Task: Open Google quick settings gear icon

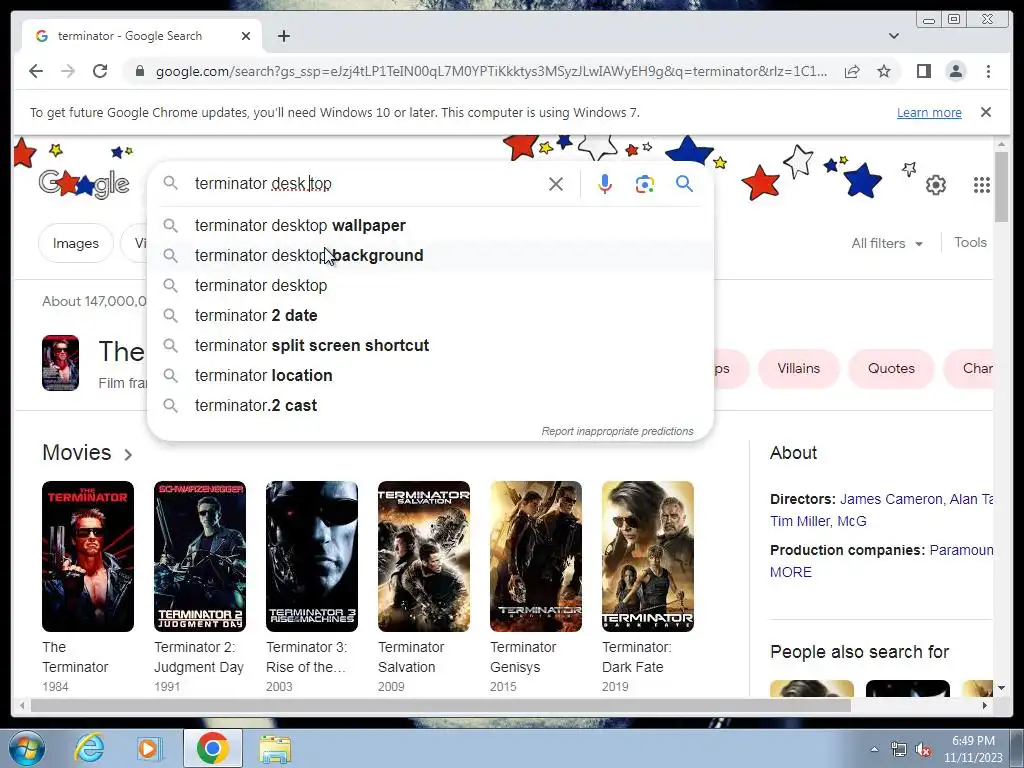Action: 935,185
